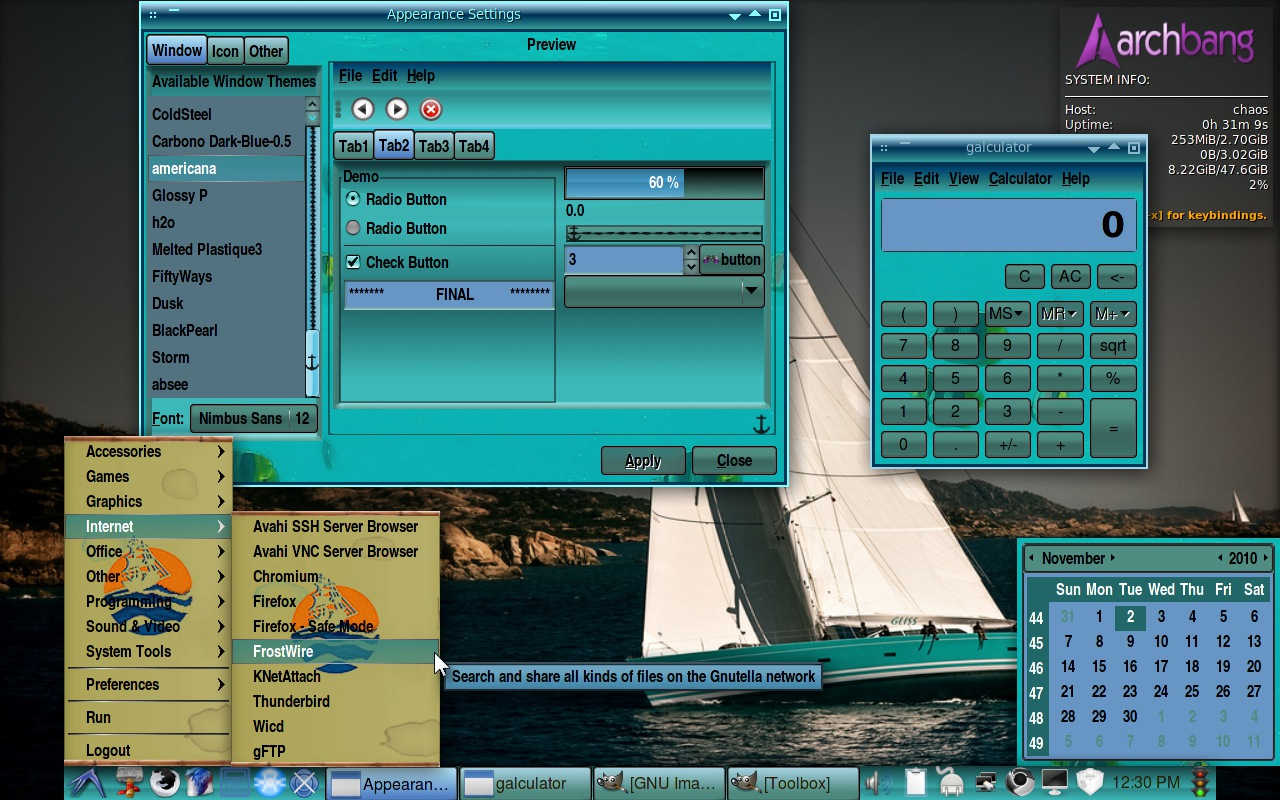This screenshot has height=800, width=1280.
Task: Click the crossed blue globe launcher in taskbar
Action: 304,782
